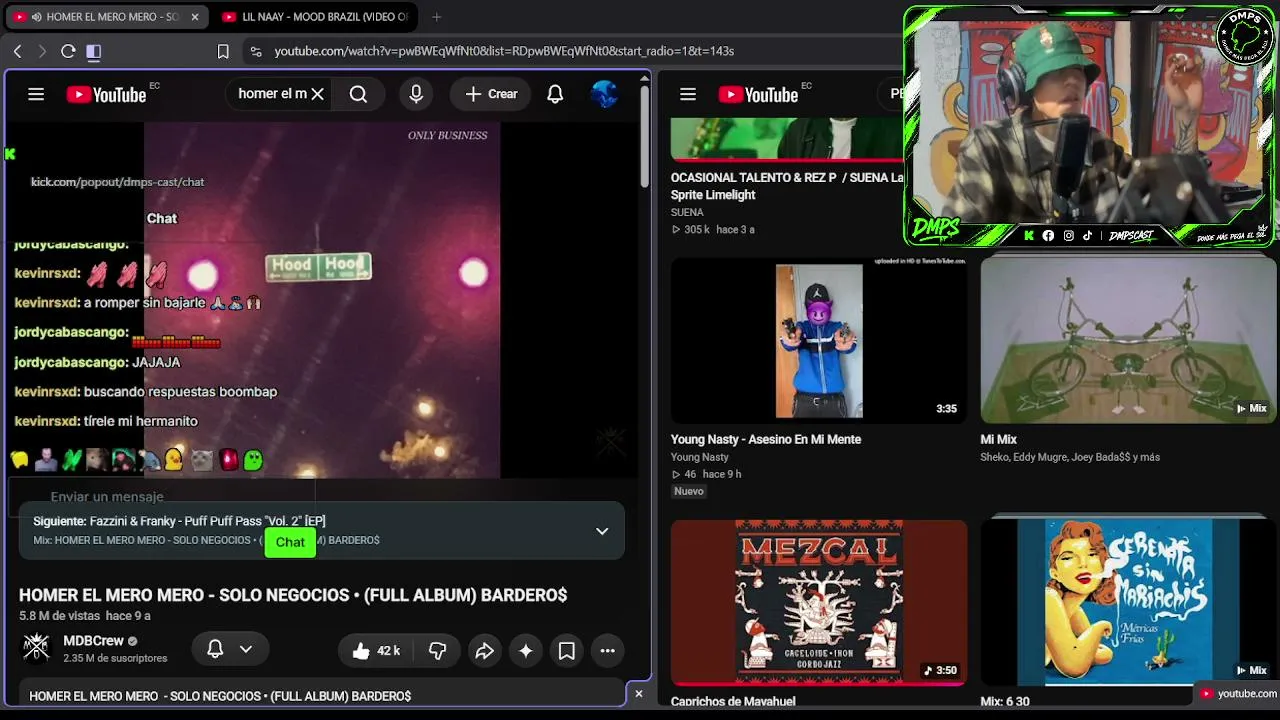Go to YouTube home via right window logo
The height and width of the screenshot is (720, 1280).
click(x=758, y=94)
